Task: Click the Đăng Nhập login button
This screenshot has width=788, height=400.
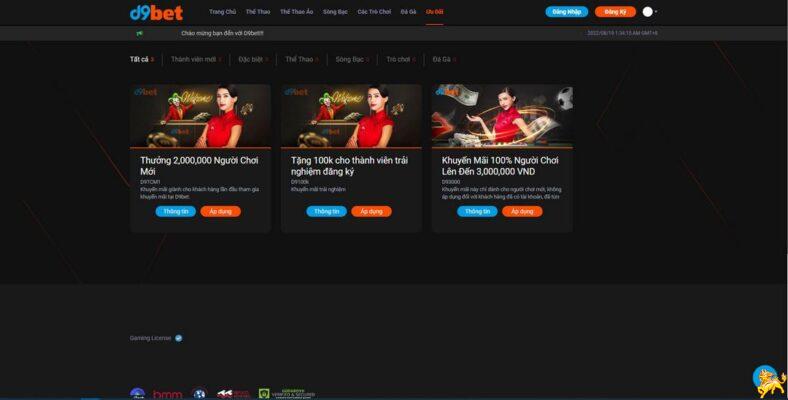Action: pos(566,12)
